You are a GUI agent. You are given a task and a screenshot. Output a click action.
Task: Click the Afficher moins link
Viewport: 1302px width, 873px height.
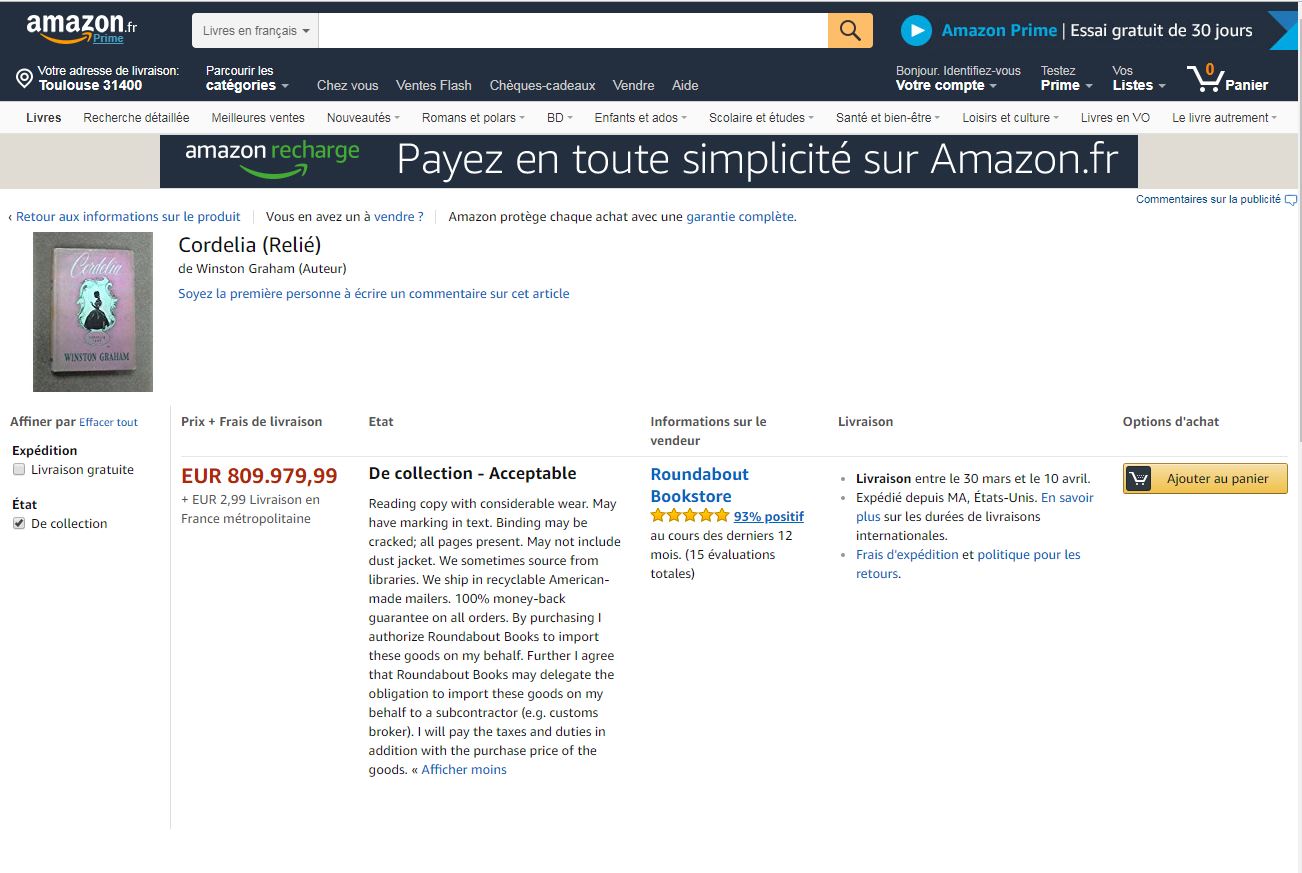[464, 770]
